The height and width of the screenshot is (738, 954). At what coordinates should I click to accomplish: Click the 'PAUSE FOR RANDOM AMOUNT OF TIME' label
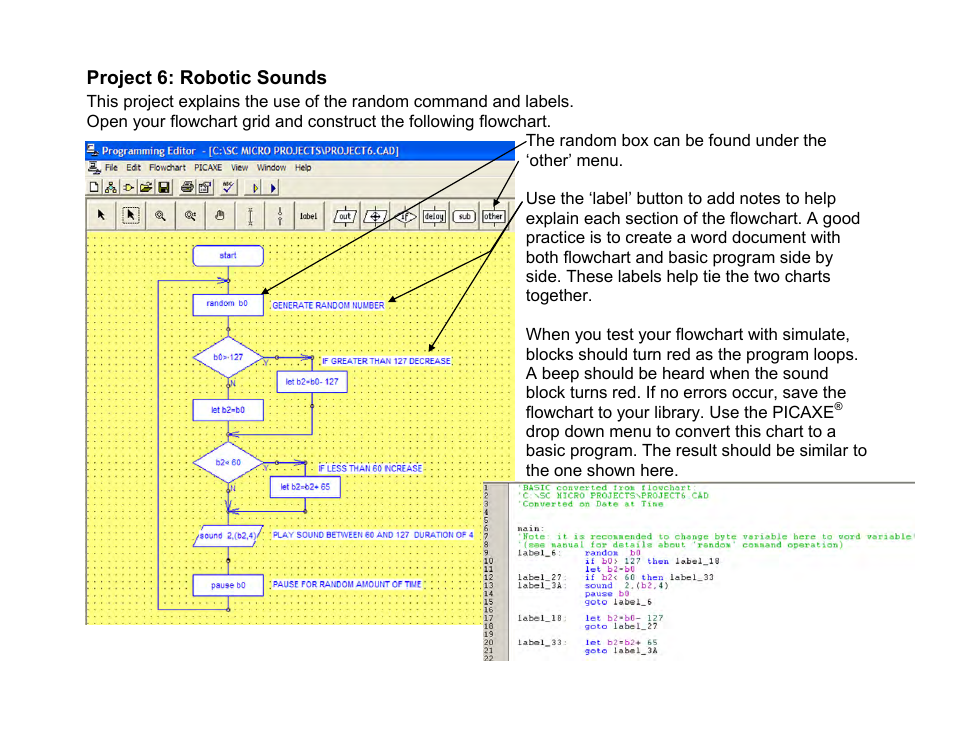(x=347, y=584)
